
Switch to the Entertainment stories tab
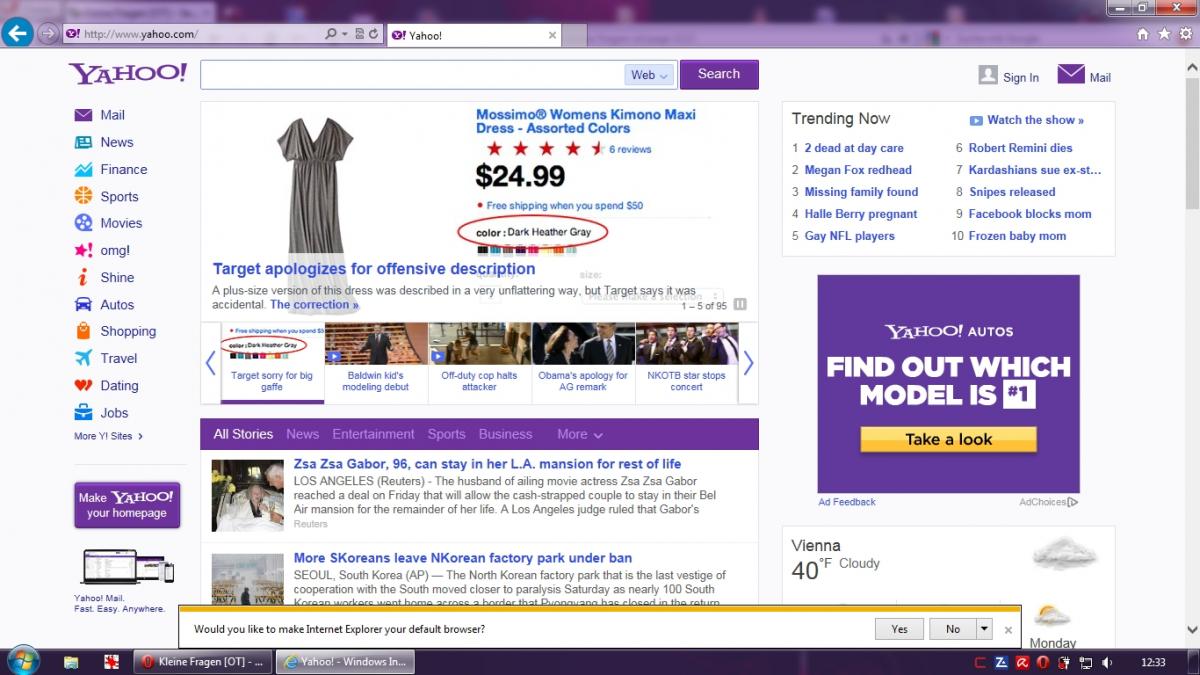(373, 434)
